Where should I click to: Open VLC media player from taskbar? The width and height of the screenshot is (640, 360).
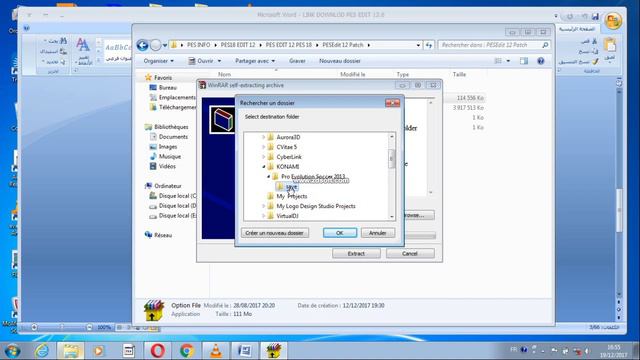[216, 351]
